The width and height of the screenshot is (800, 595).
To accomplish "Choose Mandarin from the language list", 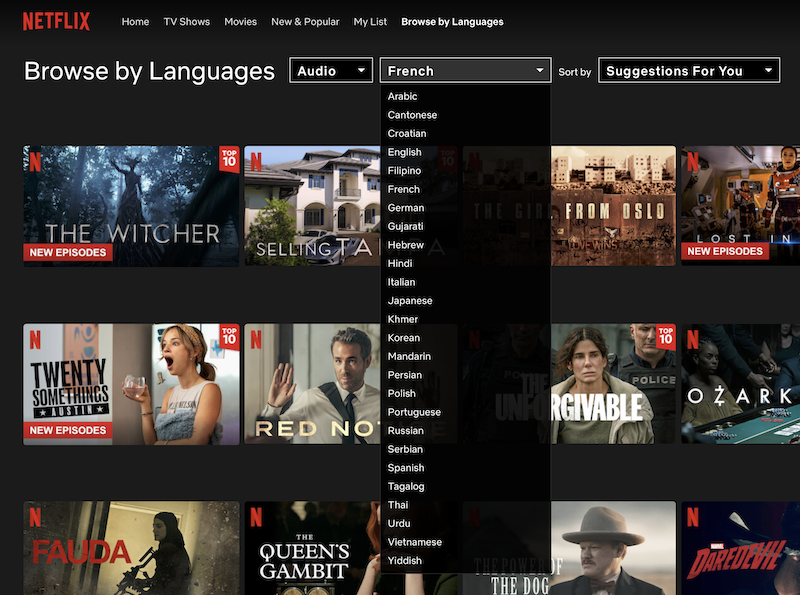I will (x=409, y=356).
